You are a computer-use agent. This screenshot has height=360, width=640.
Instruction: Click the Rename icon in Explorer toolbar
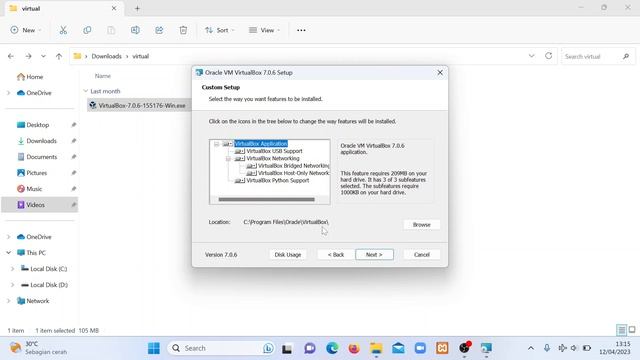(135, 30)
